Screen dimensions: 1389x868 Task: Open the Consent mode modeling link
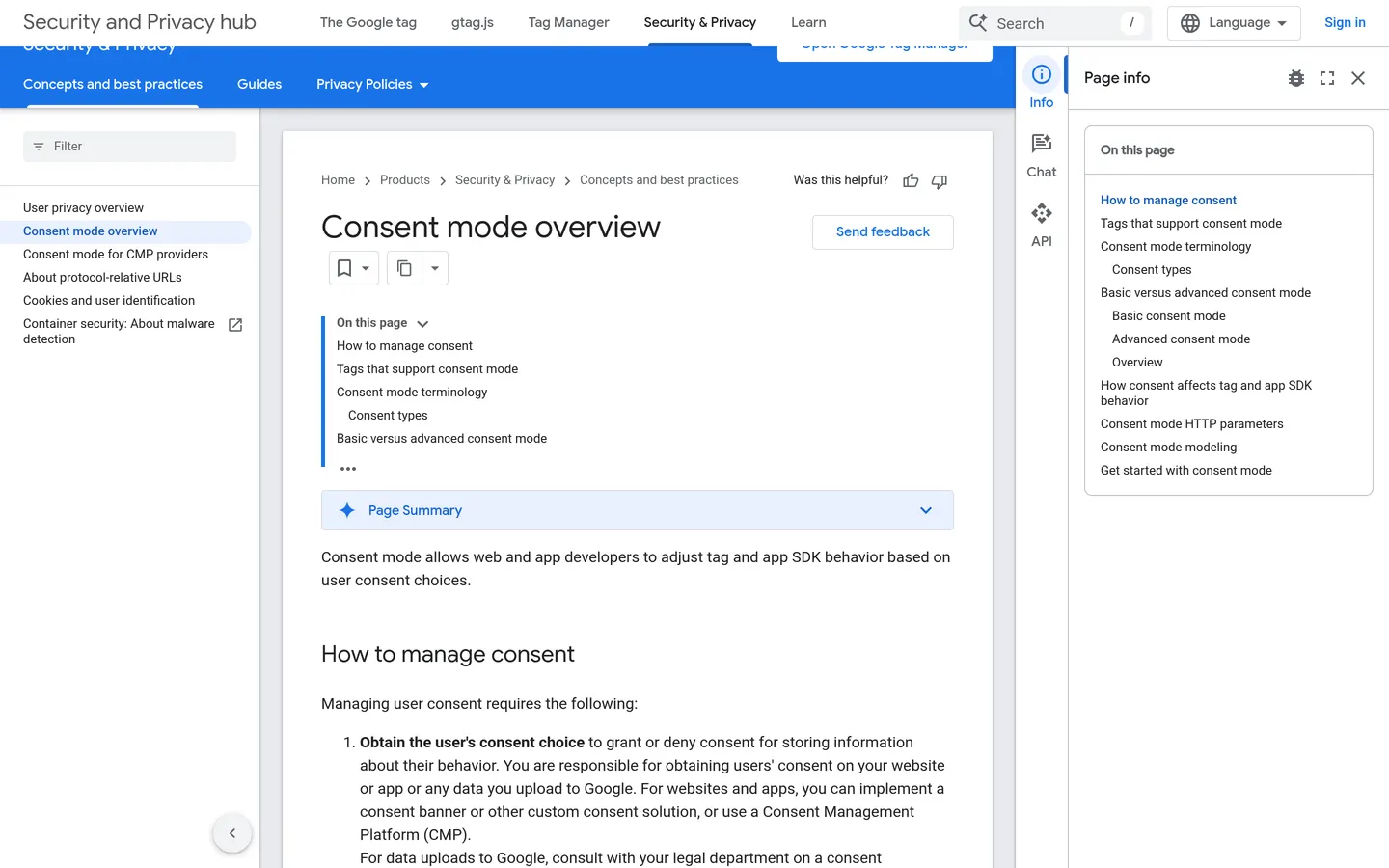pos(1168,447)
